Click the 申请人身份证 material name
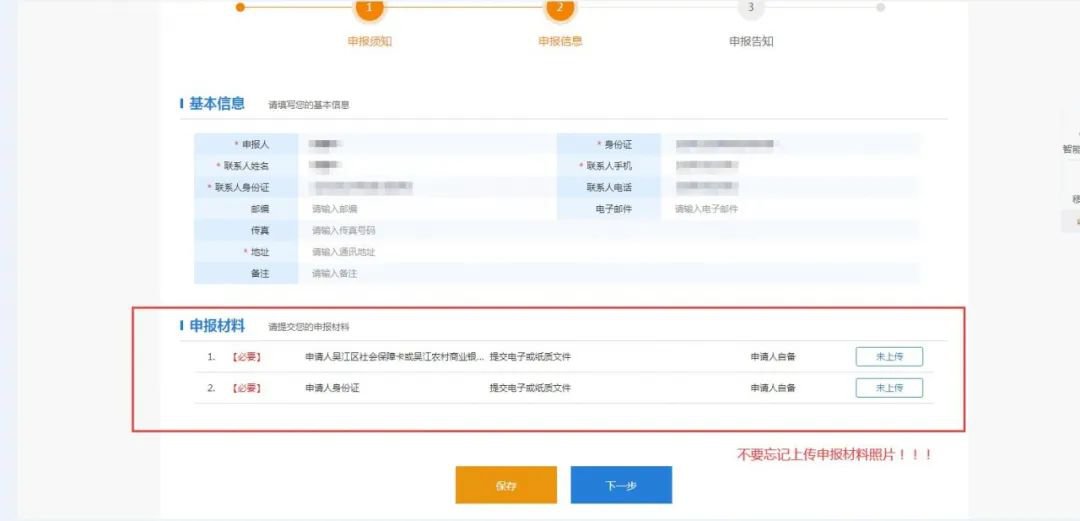 coord(332,388)
